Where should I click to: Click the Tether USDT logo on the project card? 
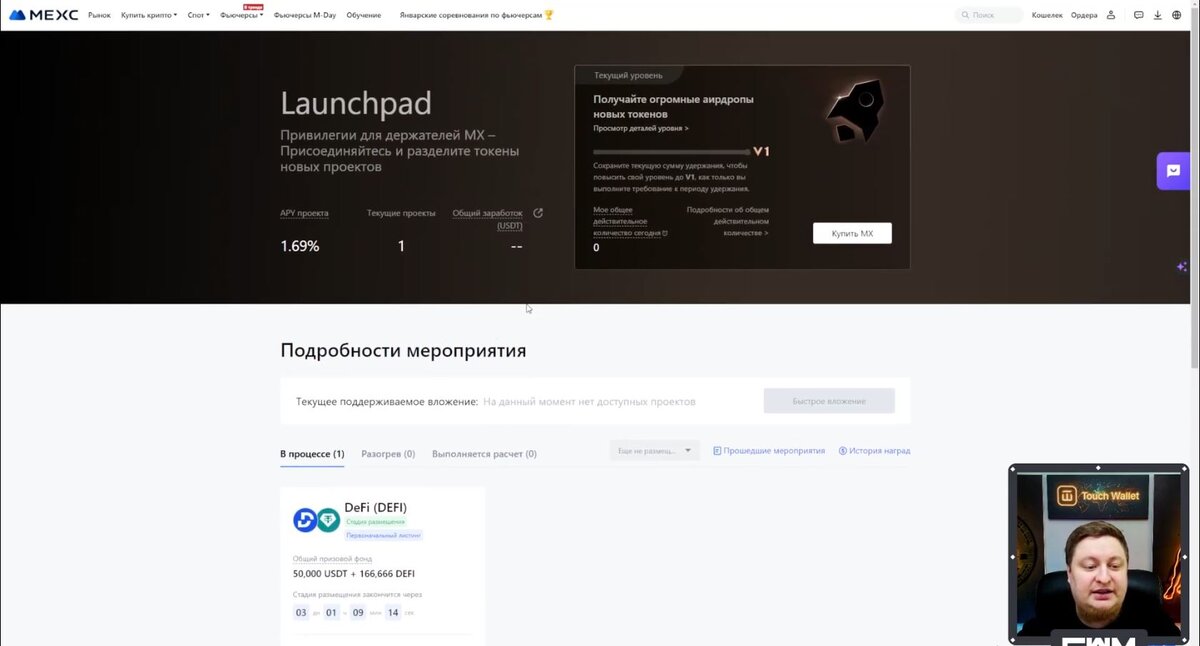click(328, 520)
